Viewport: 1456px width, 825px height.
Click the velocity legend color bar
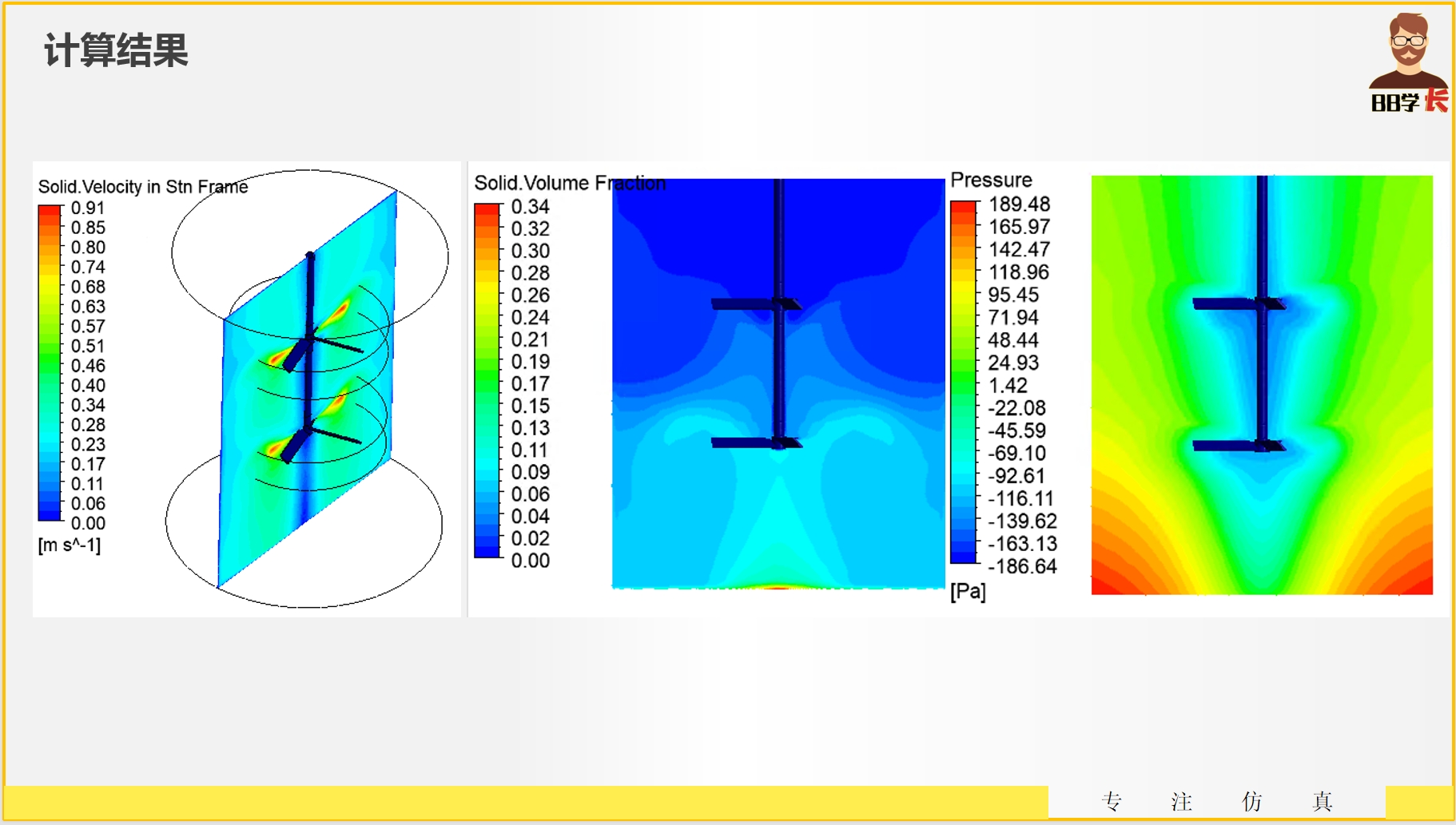click(50, 363)
